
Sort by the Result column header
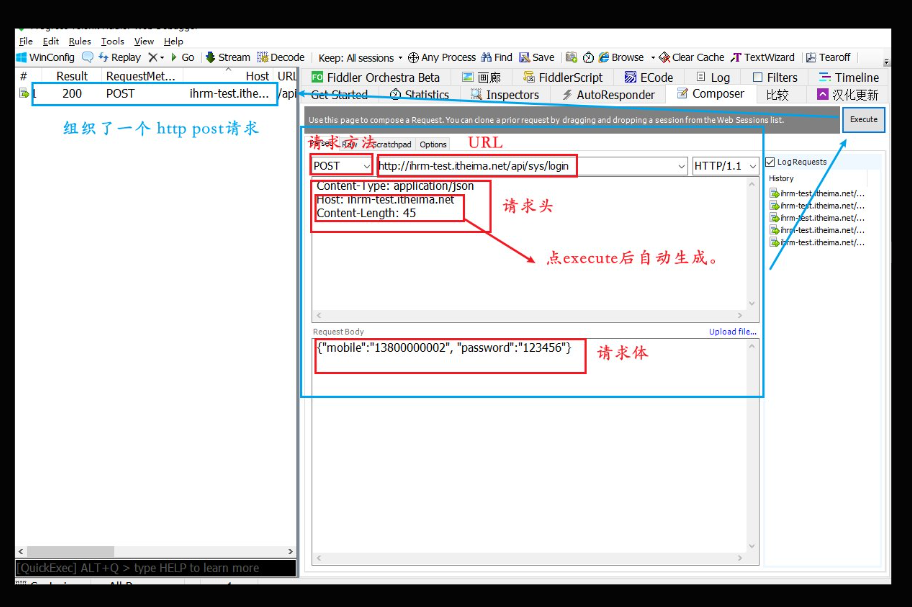72,76
